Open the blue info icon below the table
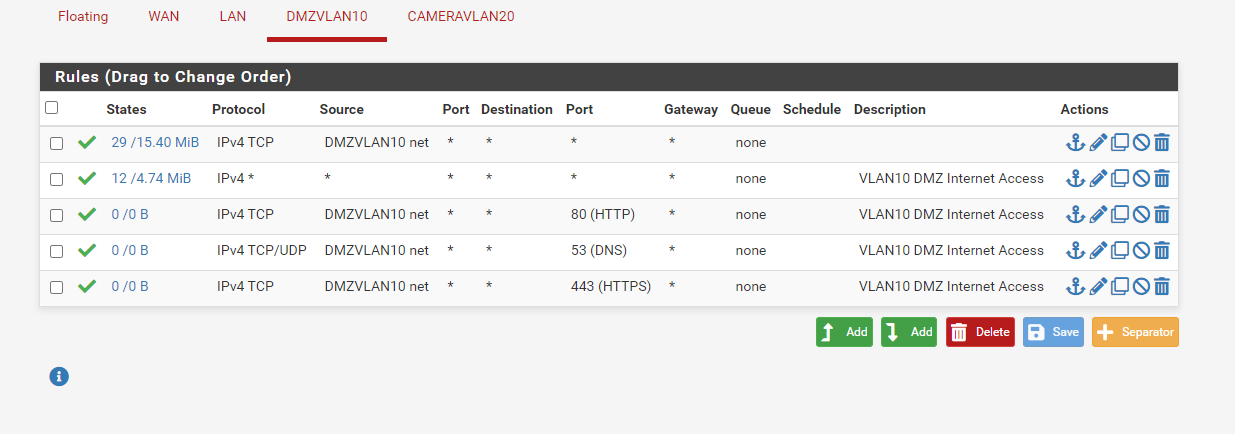 (59, 377)
